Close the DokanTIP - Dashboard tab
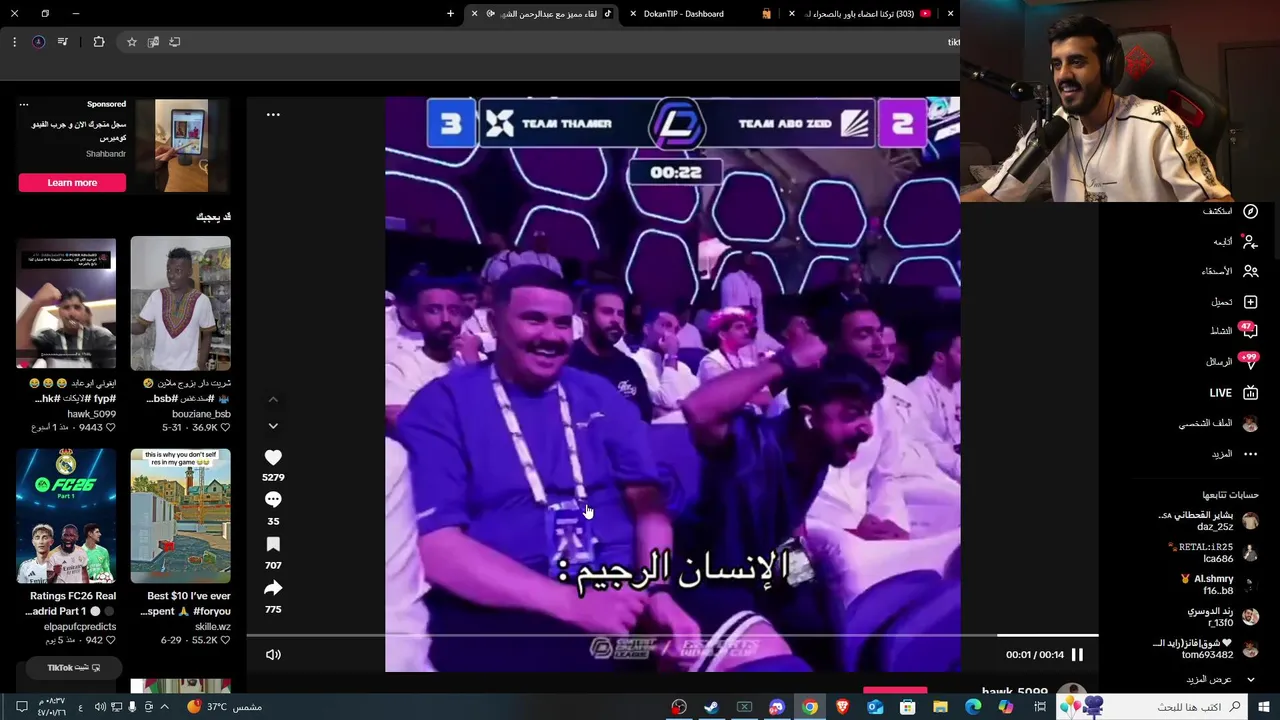This screenshot has width=1280, height=720. pos(633,14)
